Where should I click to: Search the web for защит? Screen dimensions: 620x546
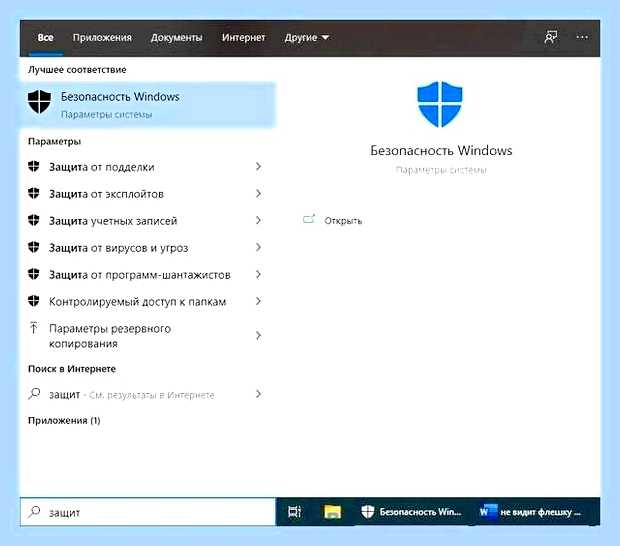tap(145, 394)
